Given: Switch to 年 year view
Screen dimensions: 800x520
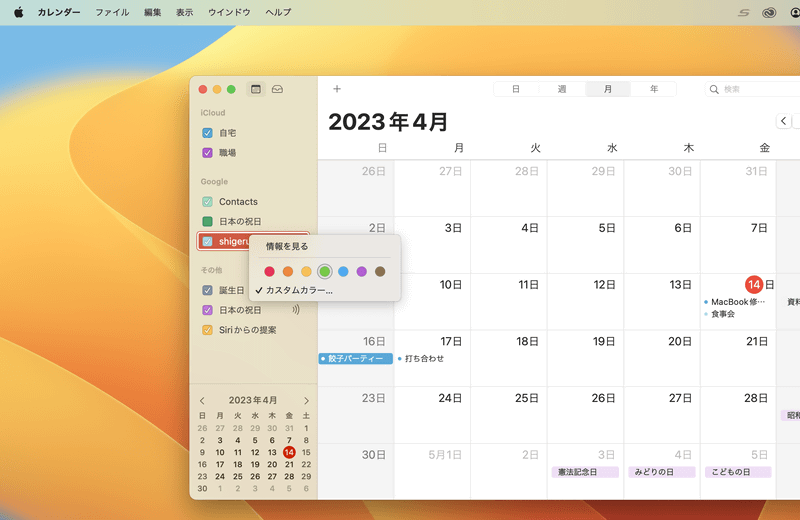Looking at the screenshot, I should [654, 89].
